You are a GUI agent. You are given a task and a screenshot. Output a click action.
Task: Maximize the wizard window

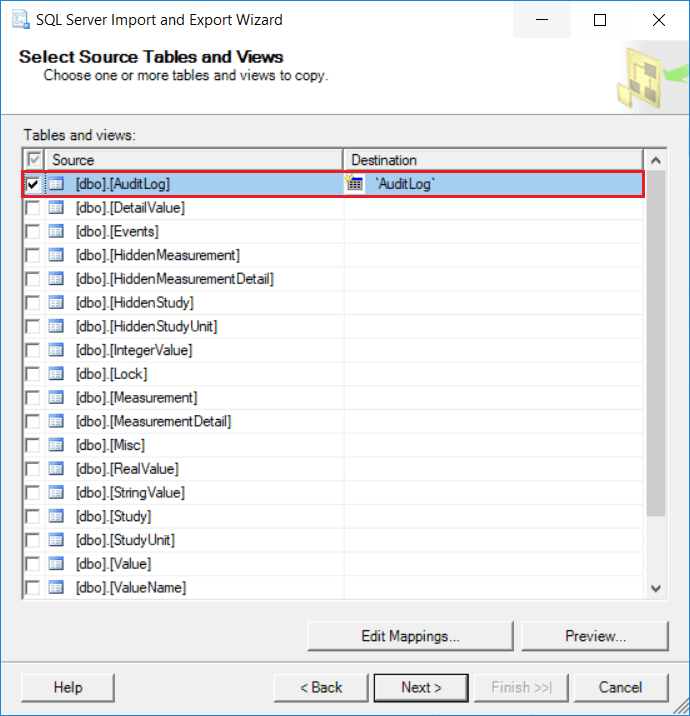coord(600,20)
